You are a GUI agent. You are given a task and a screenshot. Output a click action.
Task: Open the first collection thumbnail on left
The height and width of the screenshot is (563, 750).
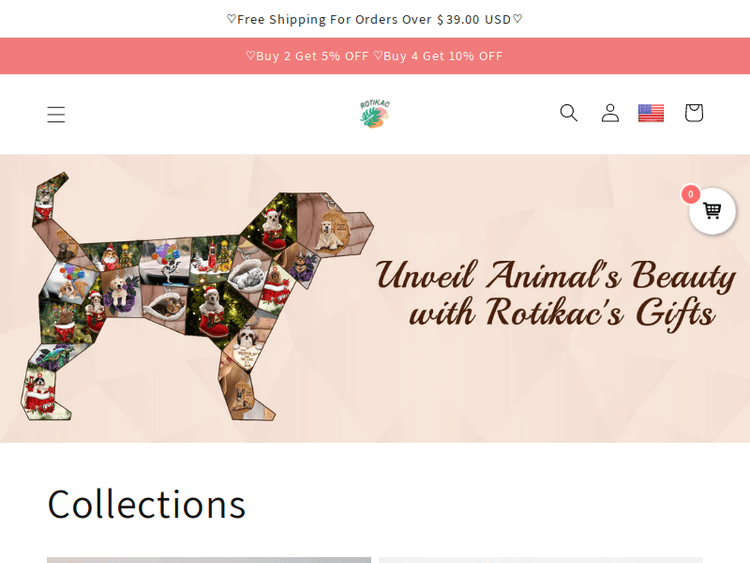coord(209,560)
